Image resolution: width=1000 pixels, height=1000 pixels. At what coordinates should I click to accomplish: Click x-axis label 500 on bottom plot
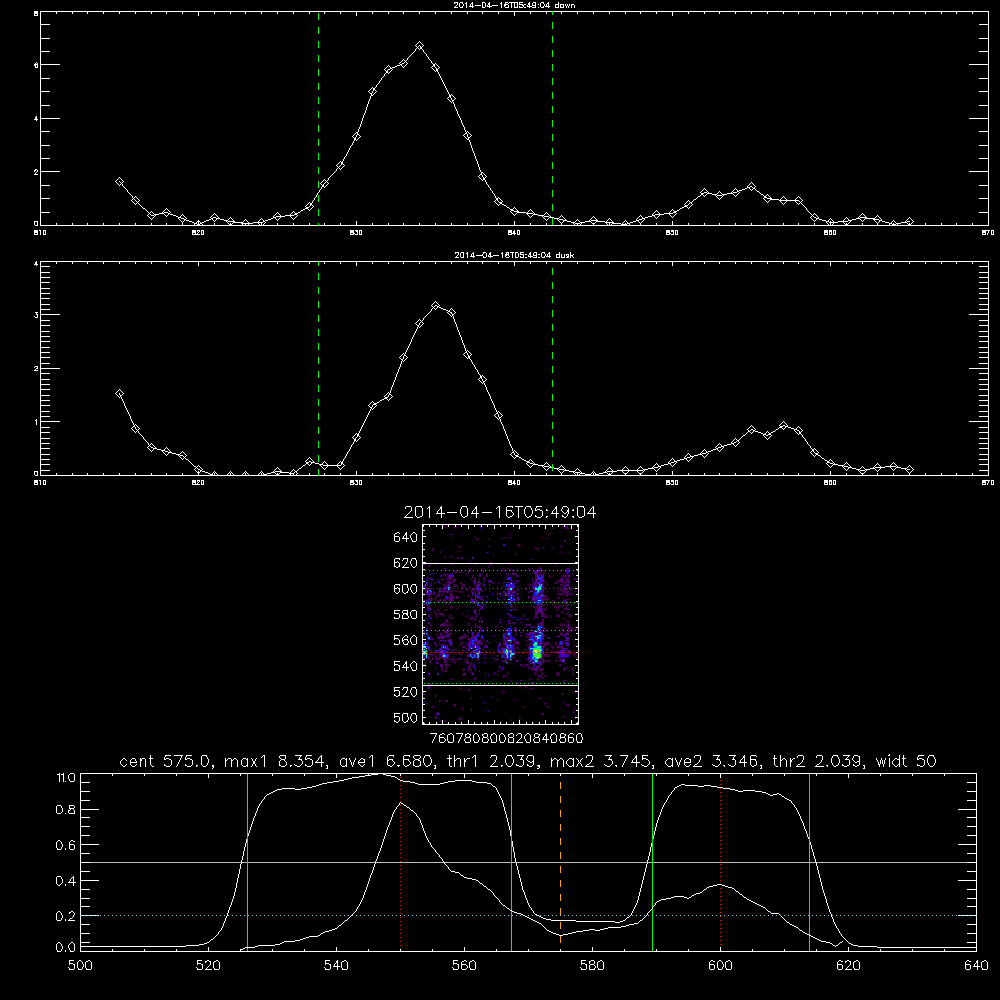[80, 965]
